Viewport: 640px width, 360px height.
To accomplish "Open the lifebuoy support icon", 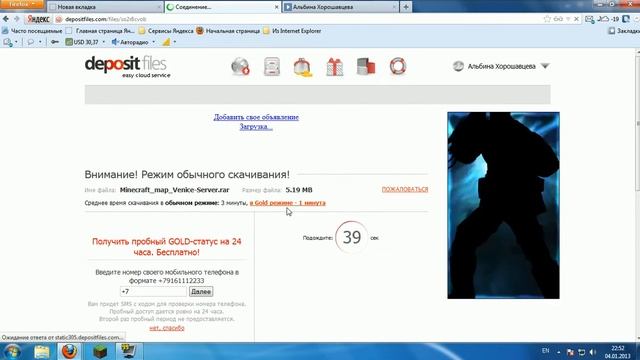I will 398,67.
